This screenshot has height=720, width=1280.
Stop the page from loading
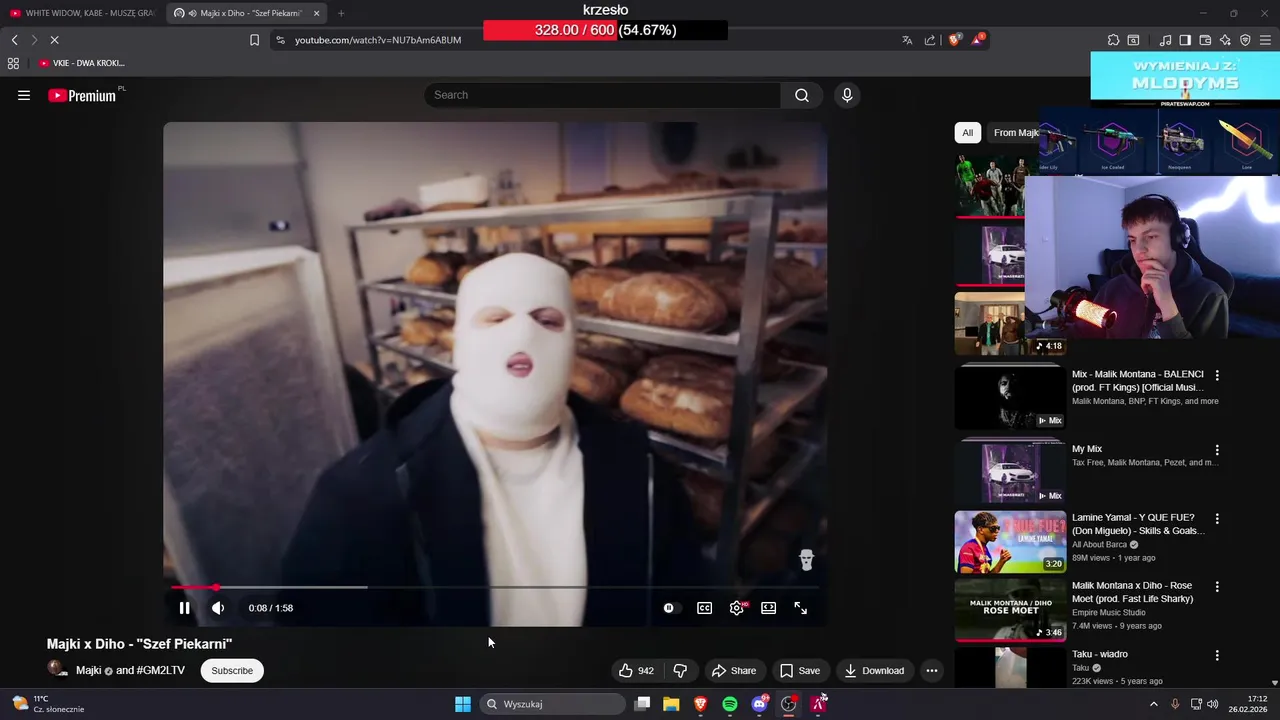54,40
